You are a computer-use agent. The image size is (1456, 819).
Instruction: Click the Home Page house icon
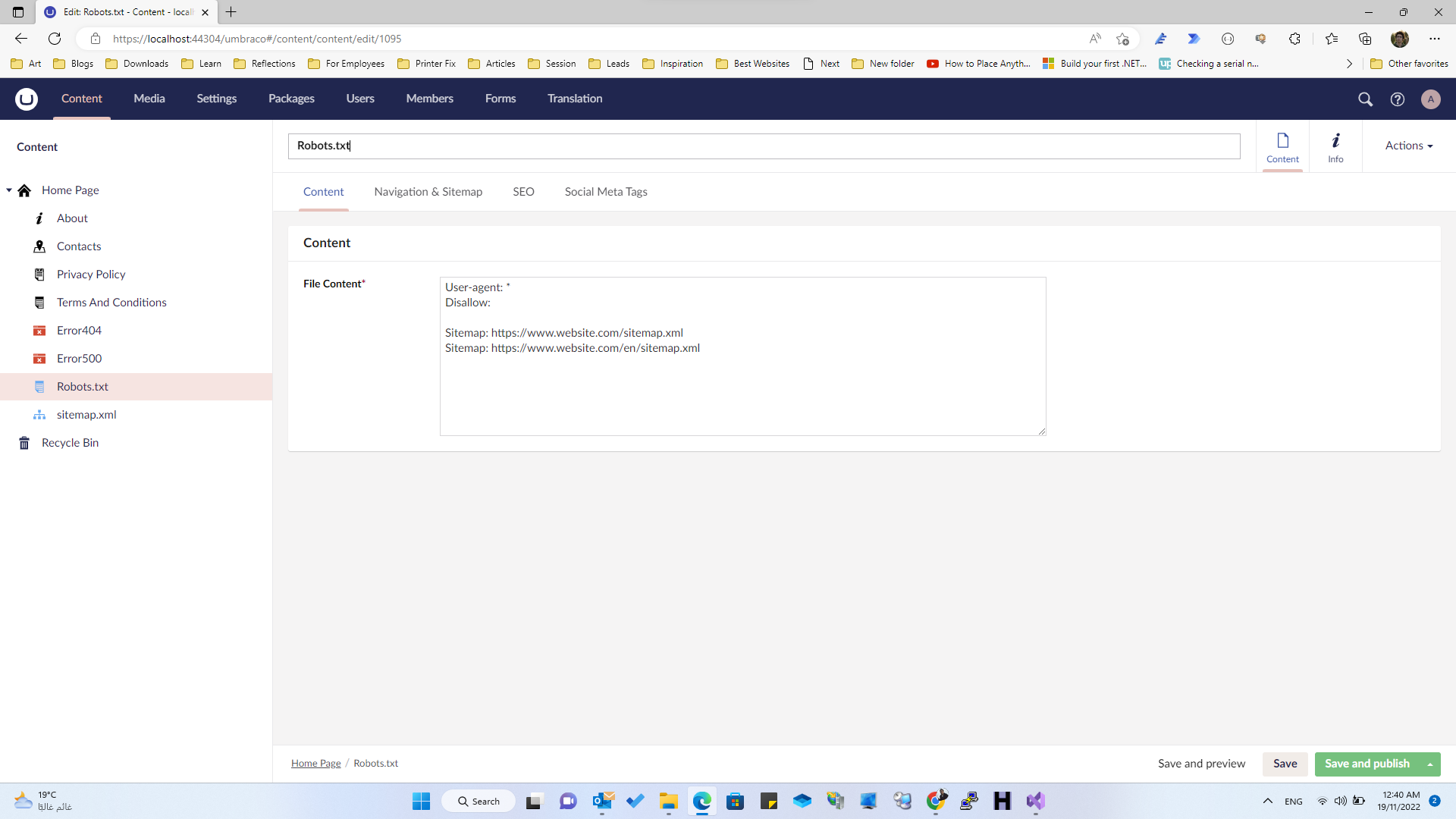coord(24,190)
